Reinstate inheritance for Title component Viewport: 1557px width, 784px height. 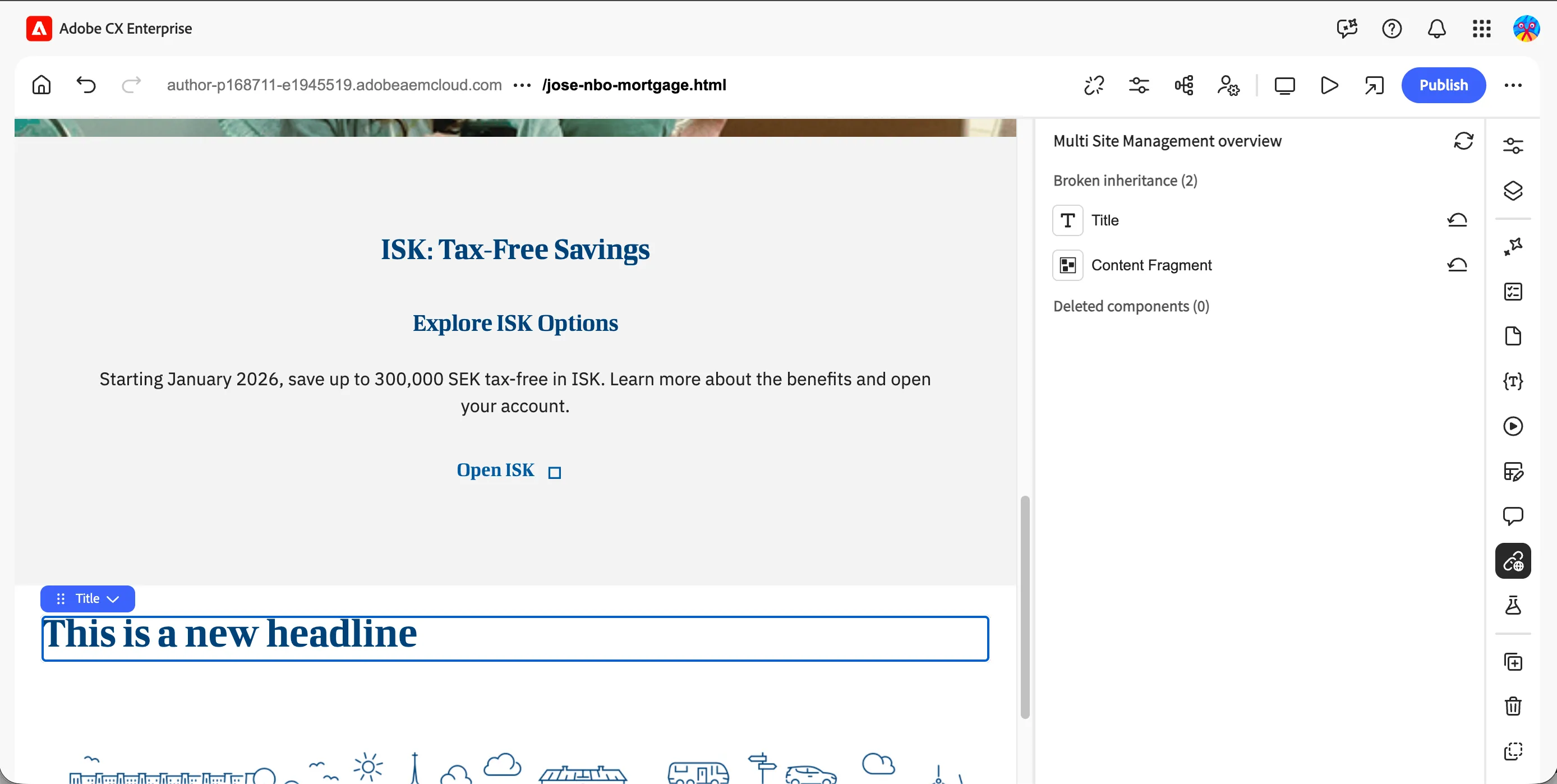point(1457,220)
